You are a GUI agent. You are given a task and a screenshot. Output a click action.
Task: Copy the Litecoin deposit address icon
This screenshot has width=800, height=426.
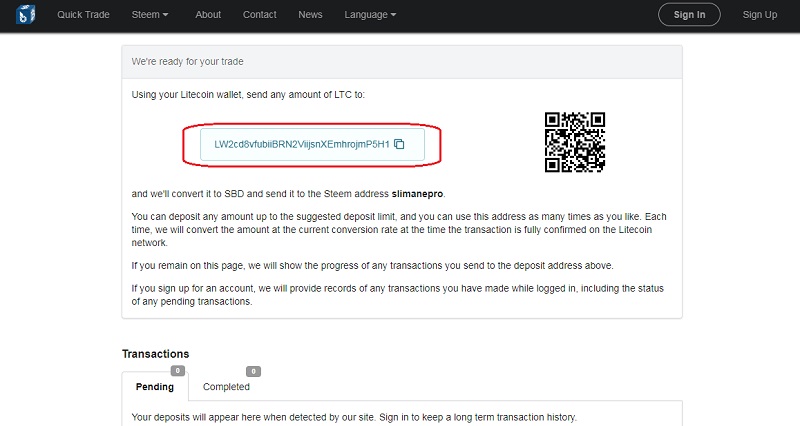399,144
